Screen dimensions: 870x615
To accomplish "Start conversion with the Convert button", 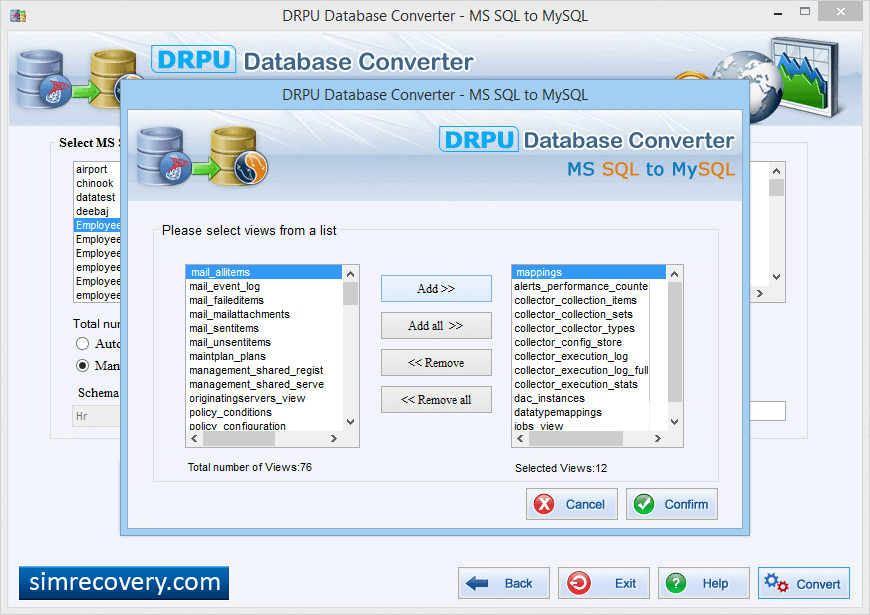I will (803, 583).
